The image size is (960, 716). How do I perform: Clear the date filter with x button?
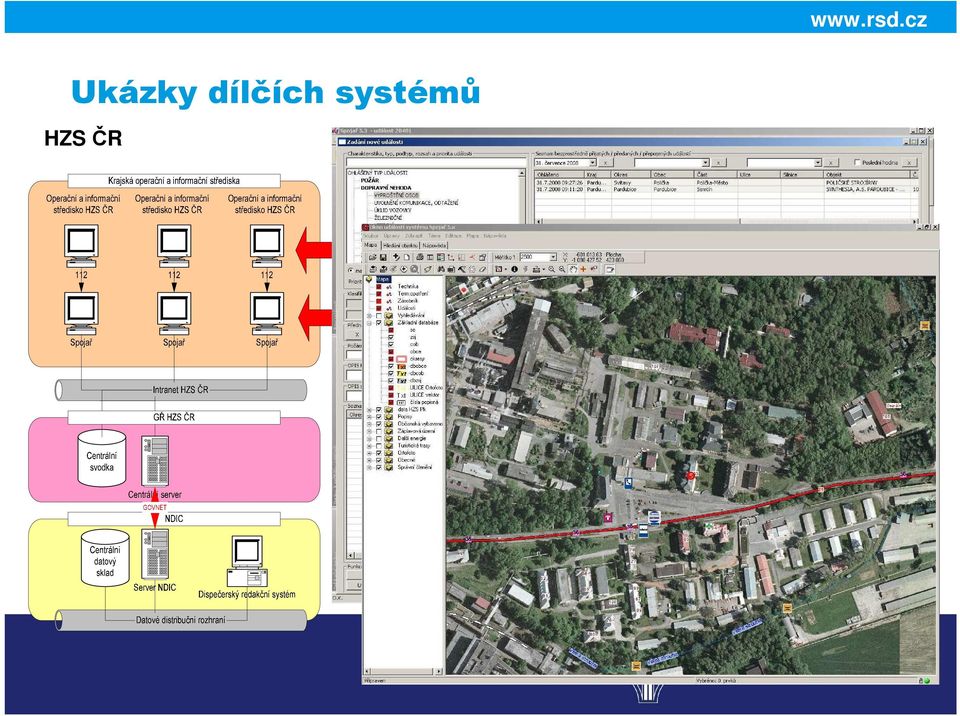click(x=605, y=162)
